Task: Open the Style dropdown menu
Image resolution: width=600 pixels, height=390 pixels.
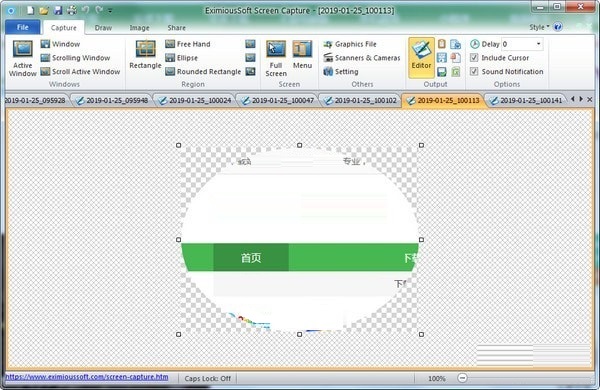Action: click(539, 27)
